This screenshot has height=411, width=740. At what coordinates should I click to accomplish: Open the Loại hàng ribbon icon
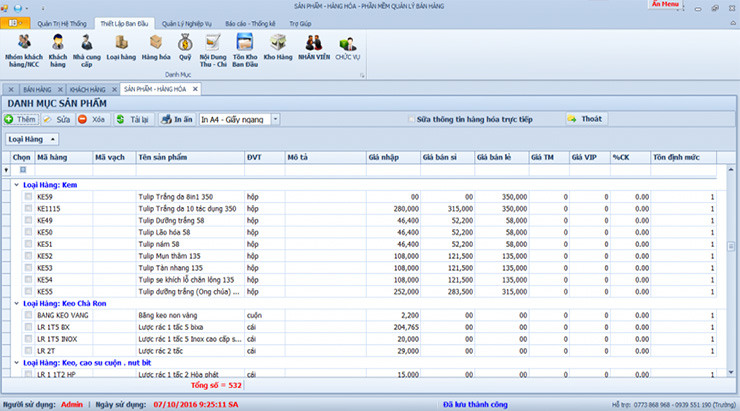coord(121,48)
